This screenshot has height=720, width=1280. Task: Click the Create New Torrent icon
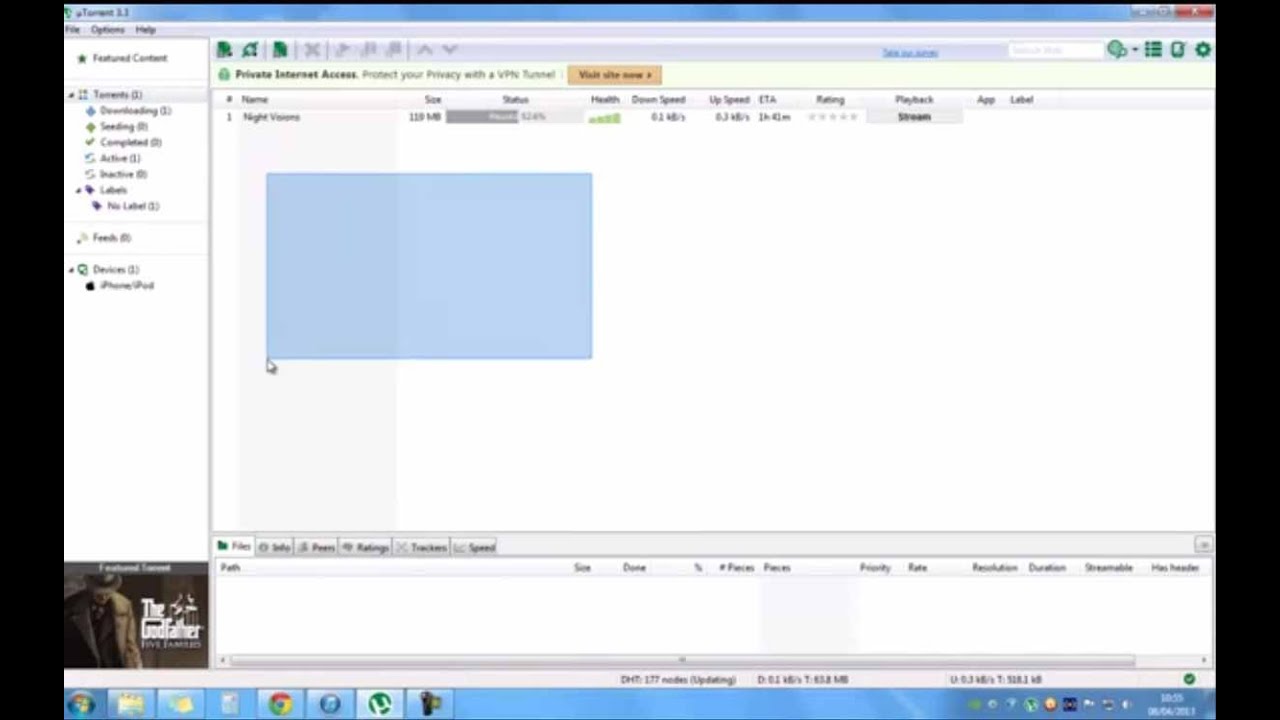coord(280,49)
